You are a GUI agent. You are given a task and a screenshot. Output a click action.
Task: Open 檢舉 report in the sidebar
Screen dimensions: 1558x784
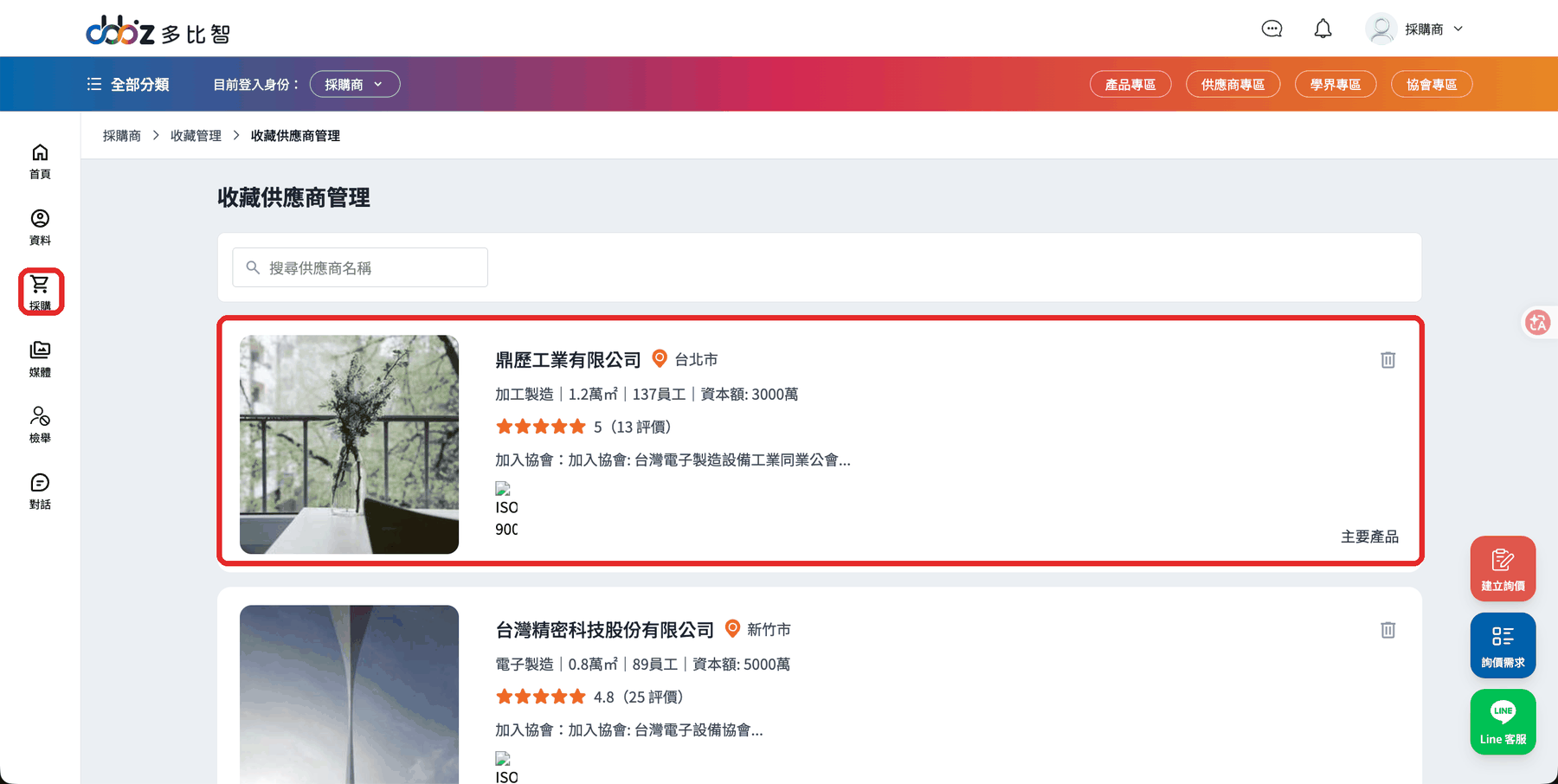pyautogui.click(x=40, y=425)
